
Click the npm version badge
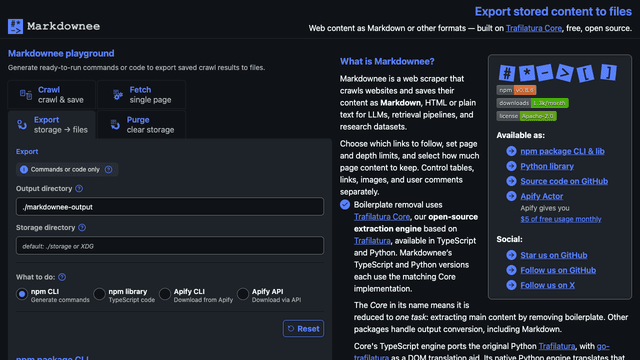click(516, 90)
